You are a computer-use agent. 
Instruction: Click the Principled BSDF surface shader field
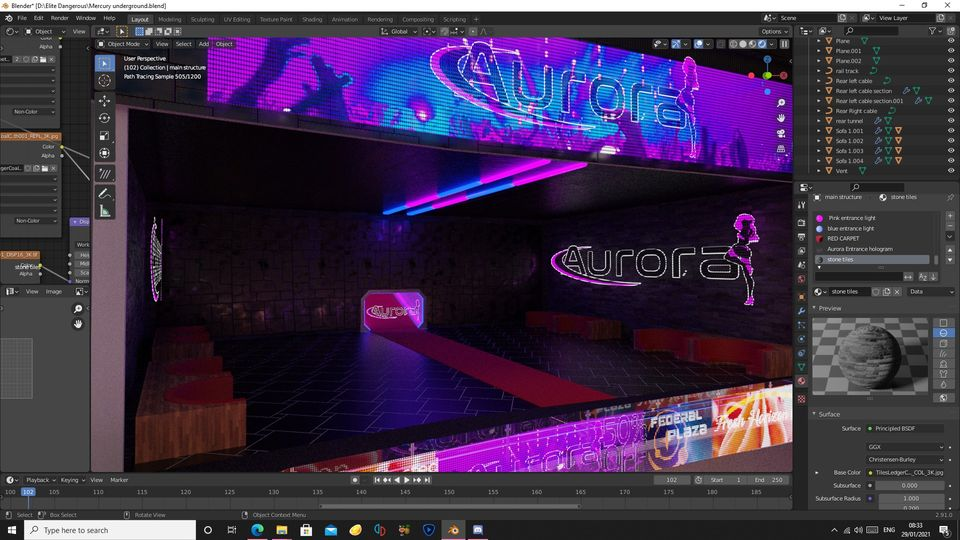coord(906,429)
